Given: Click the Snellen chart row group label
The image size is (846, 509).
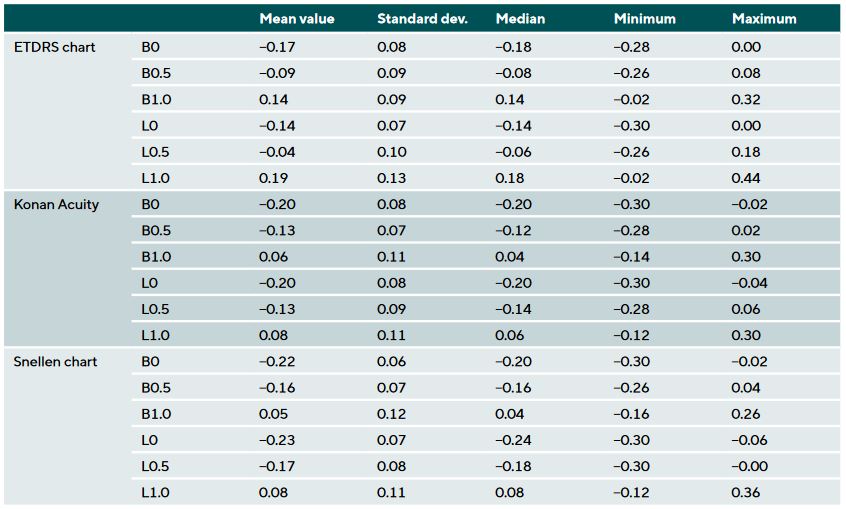Looking at the screenshot, I should [x=56, y=362].
